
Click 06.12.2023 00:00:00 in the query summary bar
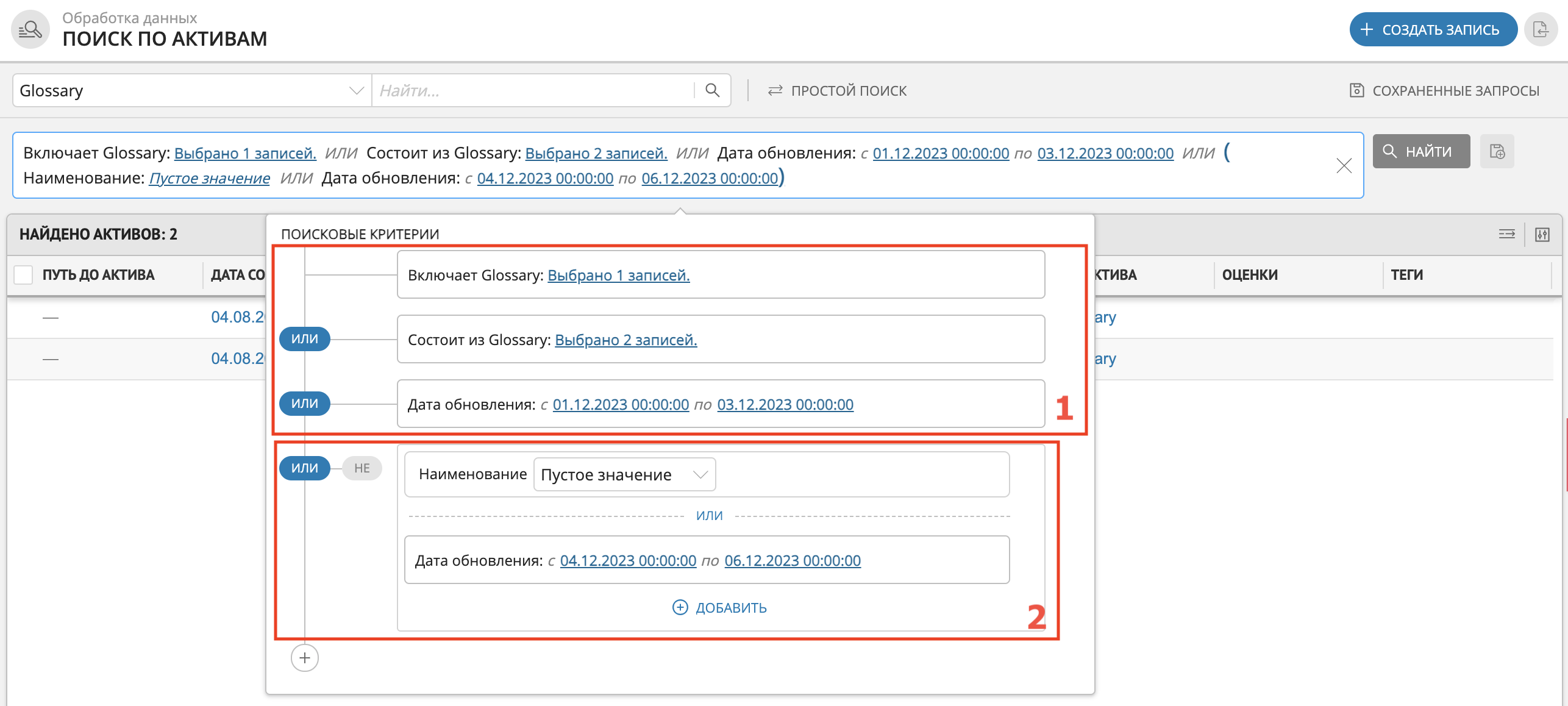(710, 178)
